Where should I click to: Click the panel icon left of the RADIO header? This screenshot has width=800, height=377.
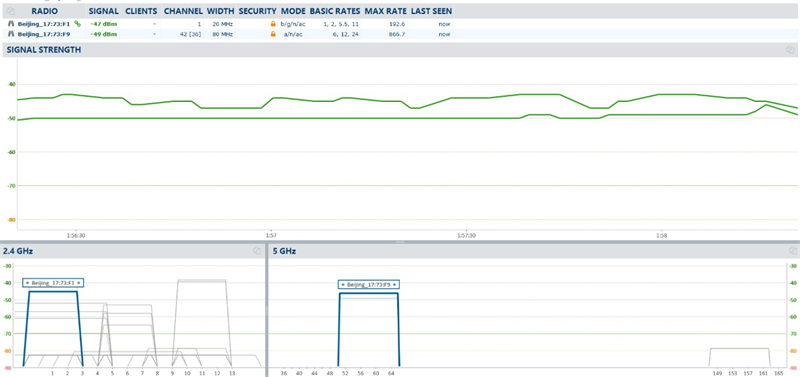(11, 11)
